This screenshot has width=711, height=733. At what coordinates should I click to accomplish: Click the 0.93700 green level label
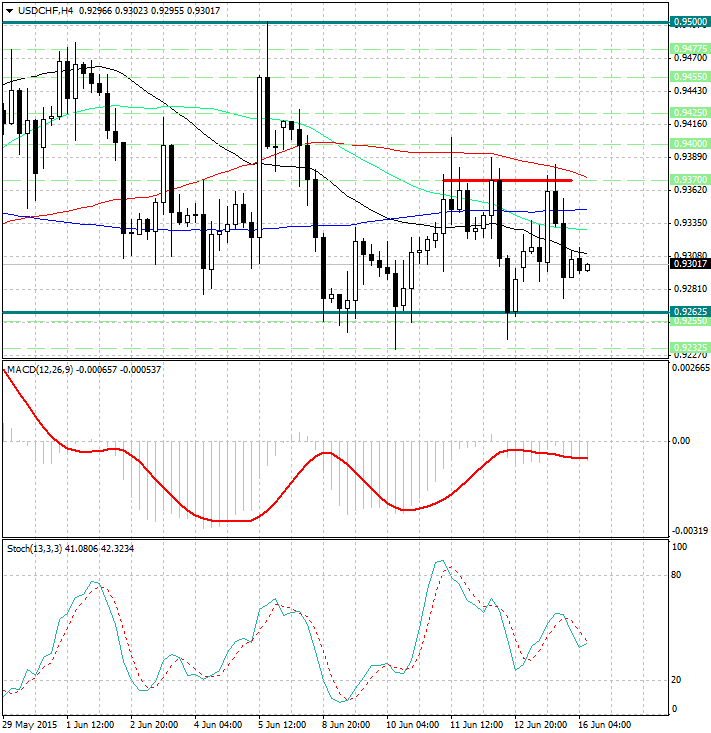(690, 180)
